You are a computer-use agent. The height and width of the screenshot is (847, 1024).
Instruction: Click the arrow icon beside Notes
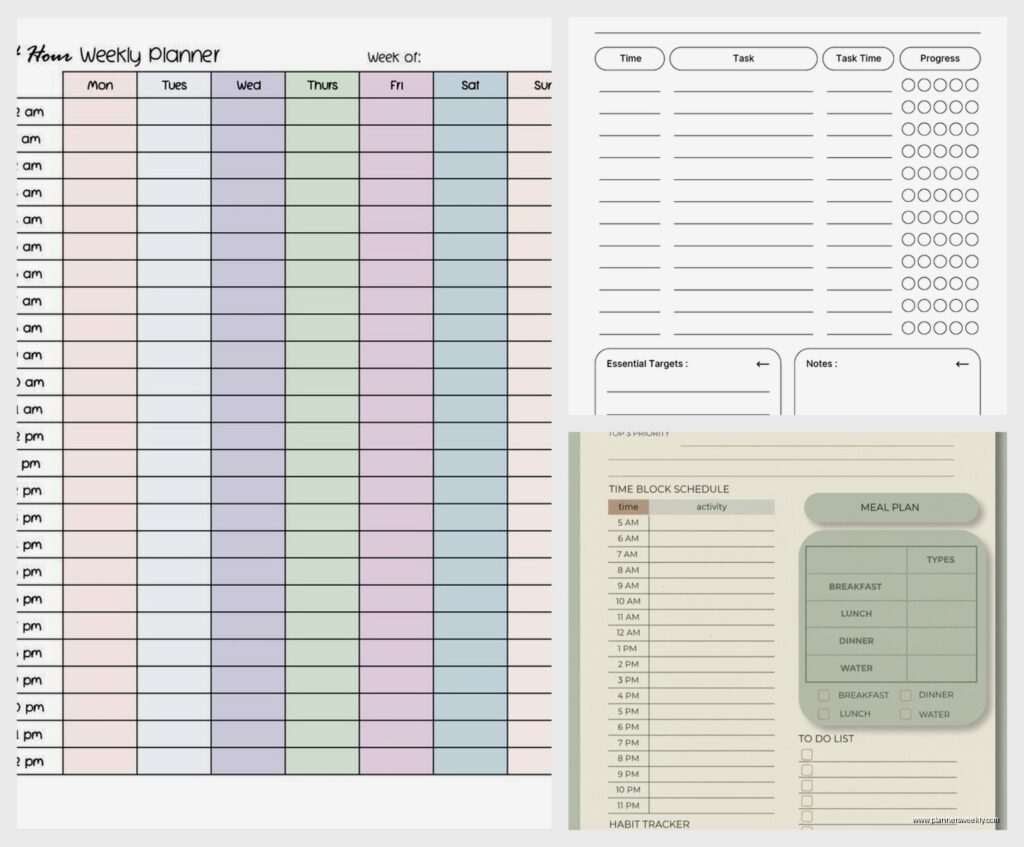click(962, 364)
